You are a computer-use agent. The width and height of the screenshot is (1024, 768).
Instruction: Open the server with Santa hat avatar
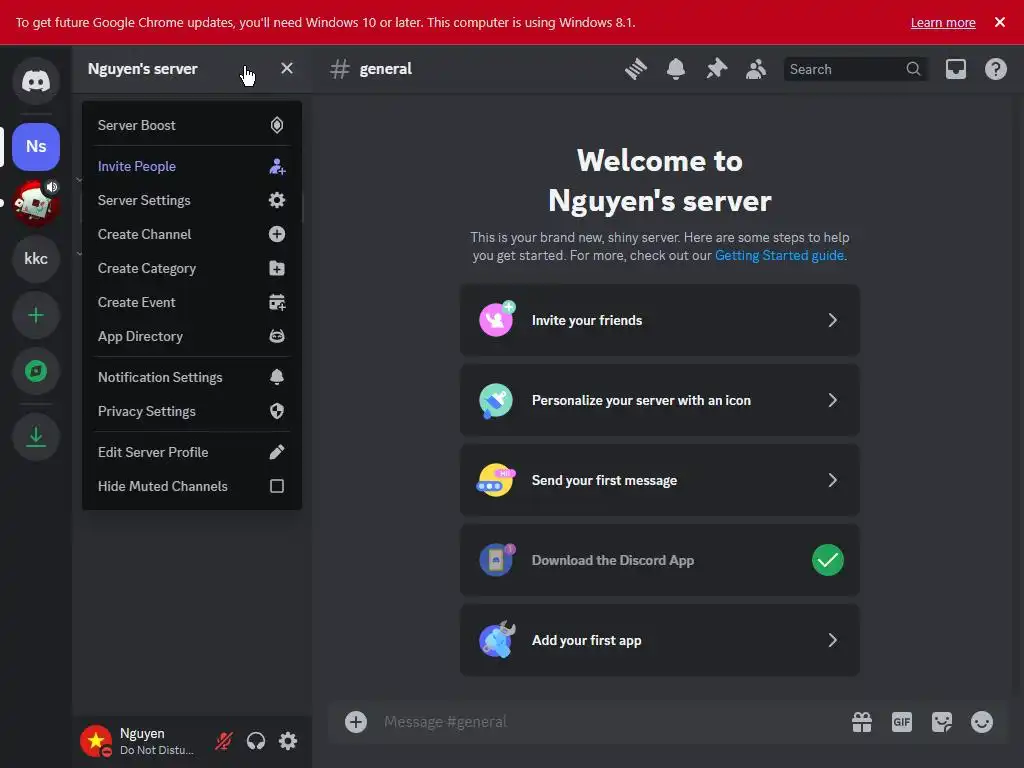[36, 203]
